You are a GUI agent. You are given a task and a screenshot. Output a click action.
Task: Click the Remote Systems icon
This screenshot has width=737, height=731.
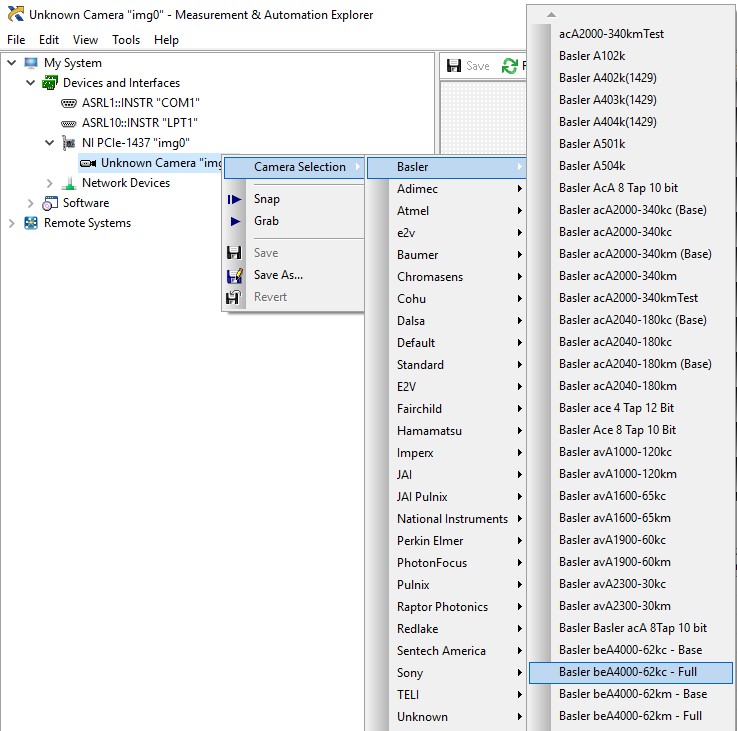tap(31, 223)
